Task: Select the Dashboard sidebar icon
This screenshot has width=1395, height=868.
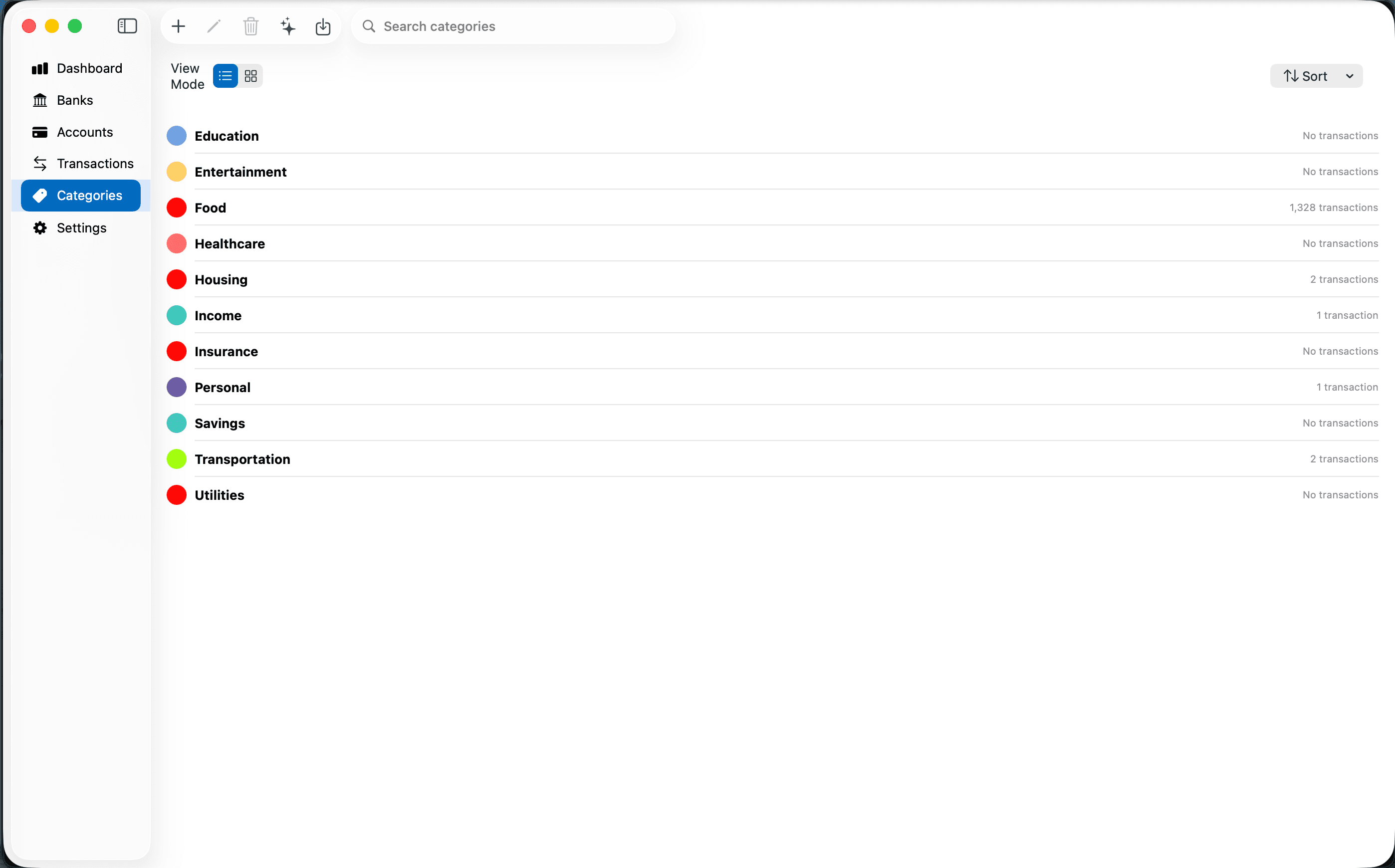Action: (x=39, y=68)
